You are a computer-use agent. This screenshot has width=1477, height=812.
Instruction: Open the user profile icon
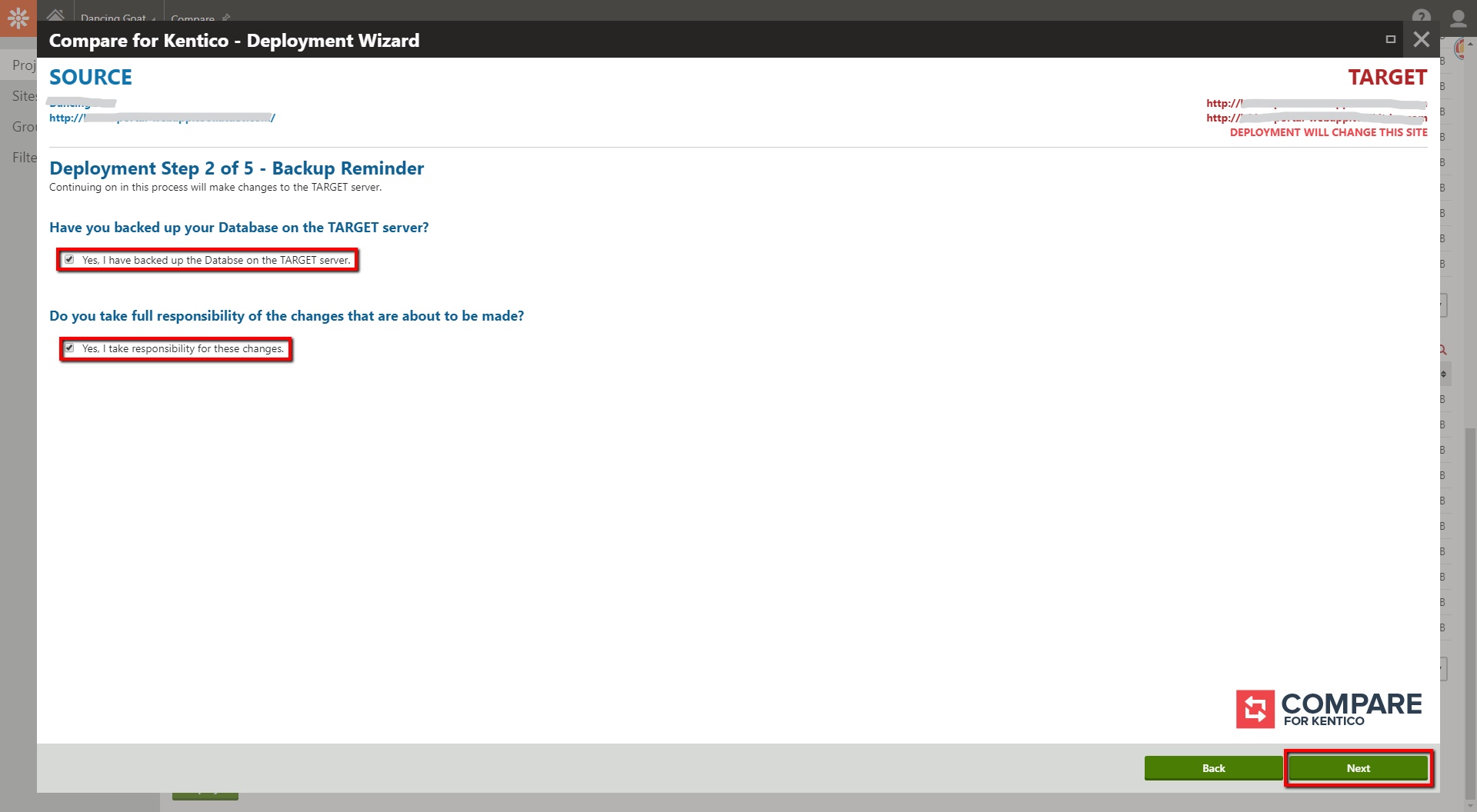(1458, 17)
